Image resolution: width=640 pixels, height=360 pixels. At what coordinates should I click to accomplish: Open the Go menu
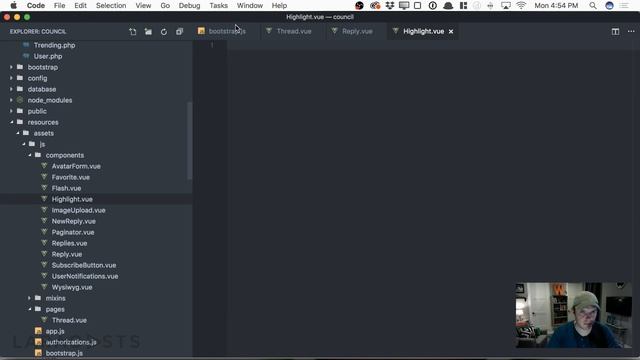point(165,6)
